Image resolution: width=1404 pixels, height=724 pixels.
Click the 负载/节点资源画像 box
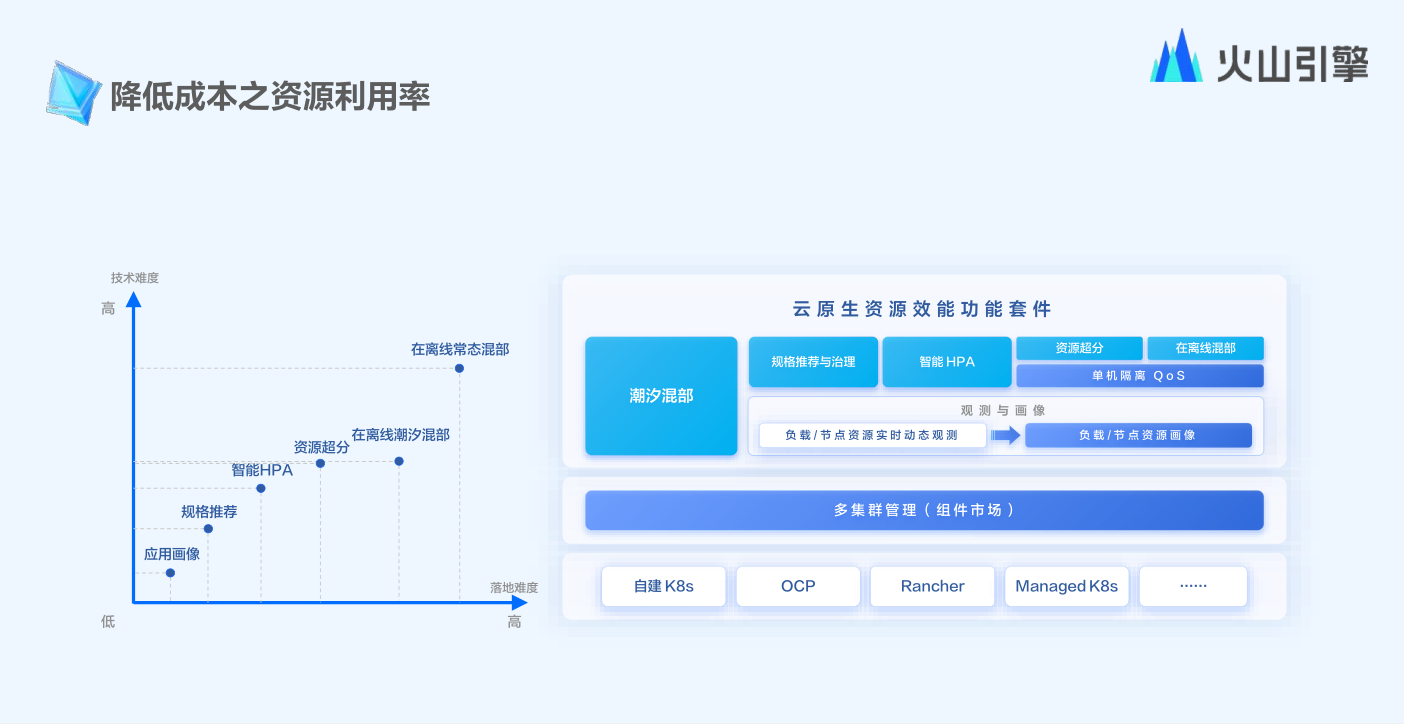[x=1137, y=435]
